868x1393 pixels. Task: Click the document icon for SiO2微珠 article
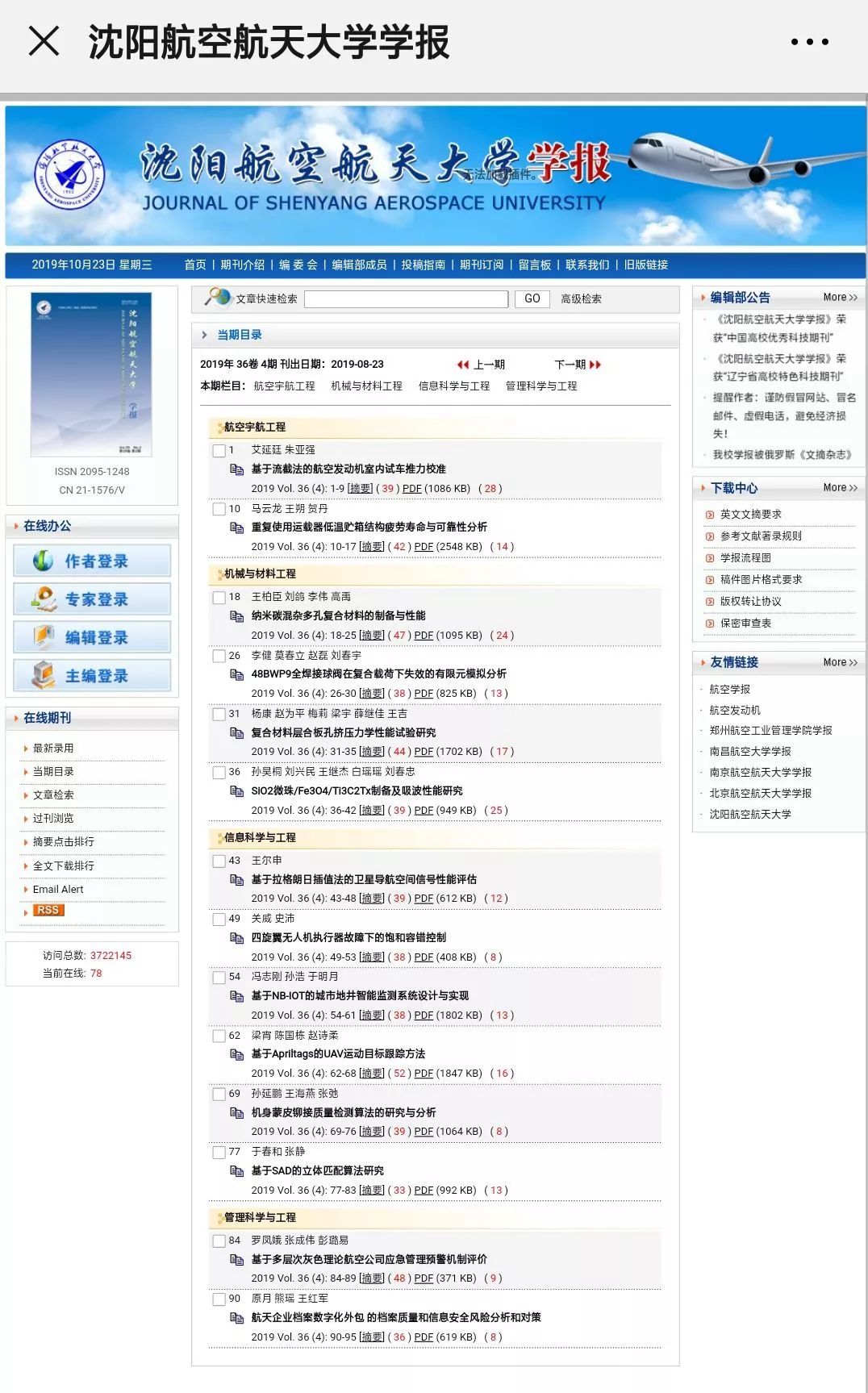click(x=237, y=791)
